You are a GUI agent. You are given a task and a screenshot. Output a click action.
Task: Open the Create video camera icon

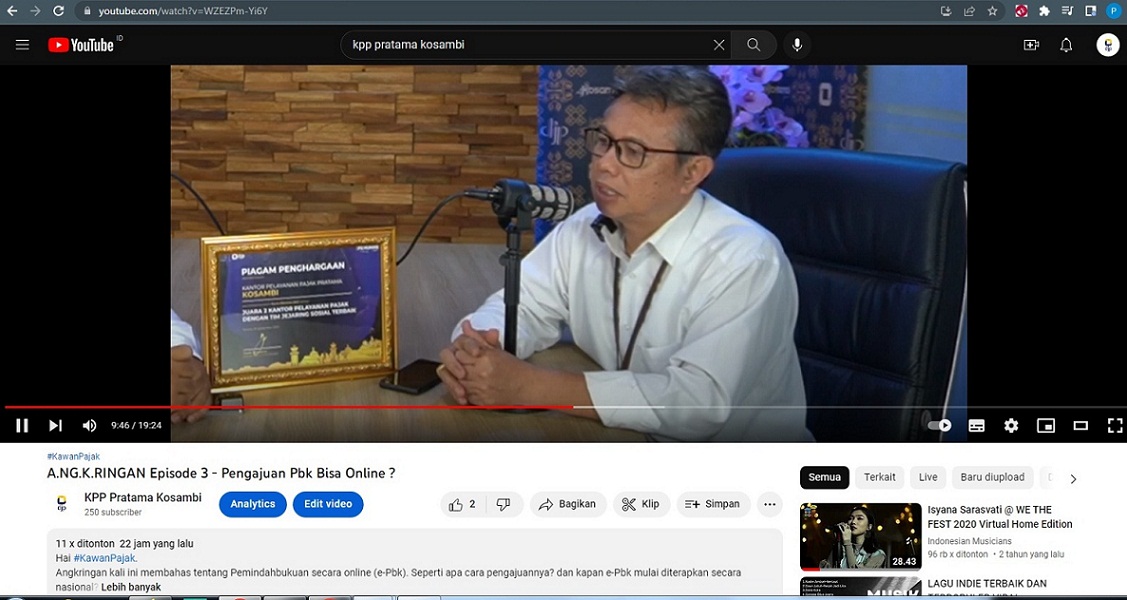(x=1031, y=45)
